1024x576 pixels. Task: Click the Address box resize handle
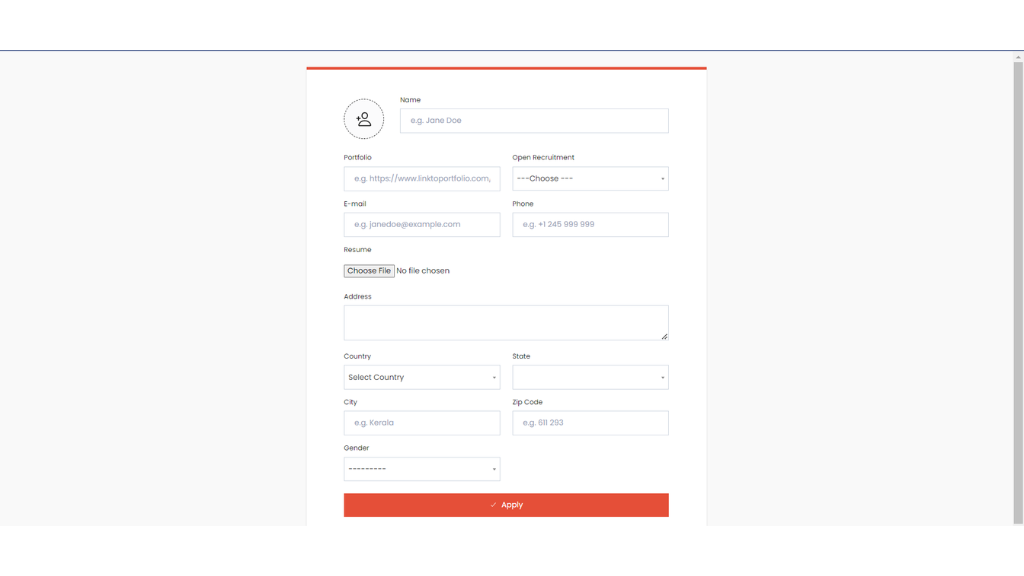(x=664, y=336)
